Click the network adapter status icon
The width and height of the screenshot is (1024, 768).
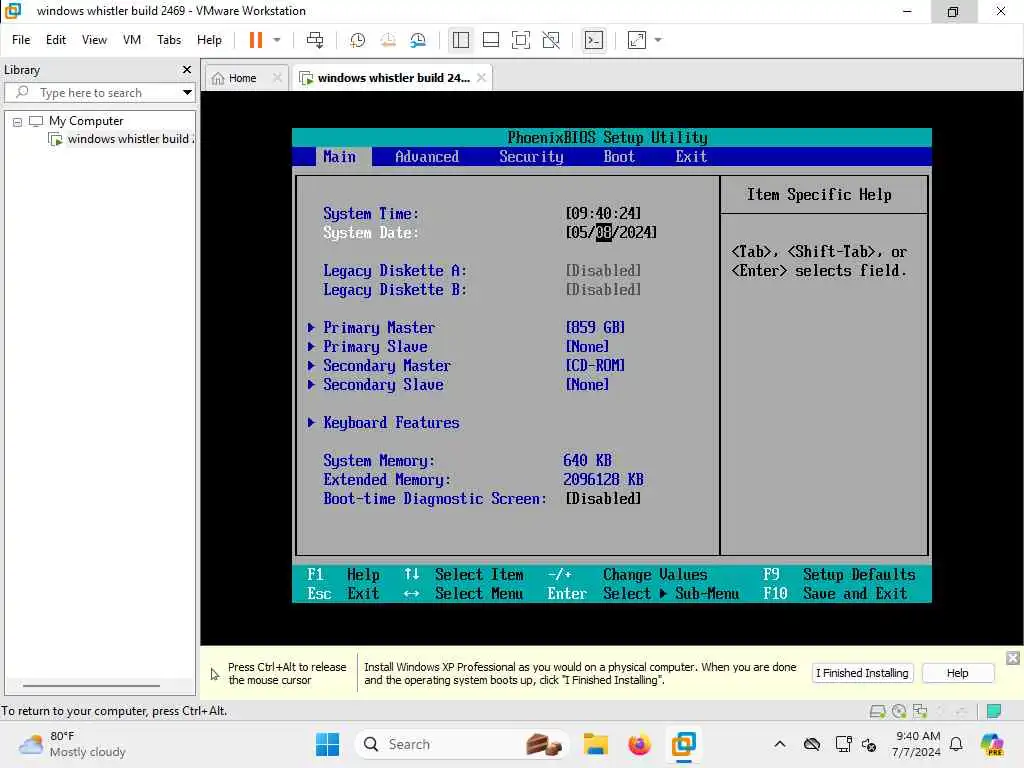pyautogui.click(x=920, y=711)
